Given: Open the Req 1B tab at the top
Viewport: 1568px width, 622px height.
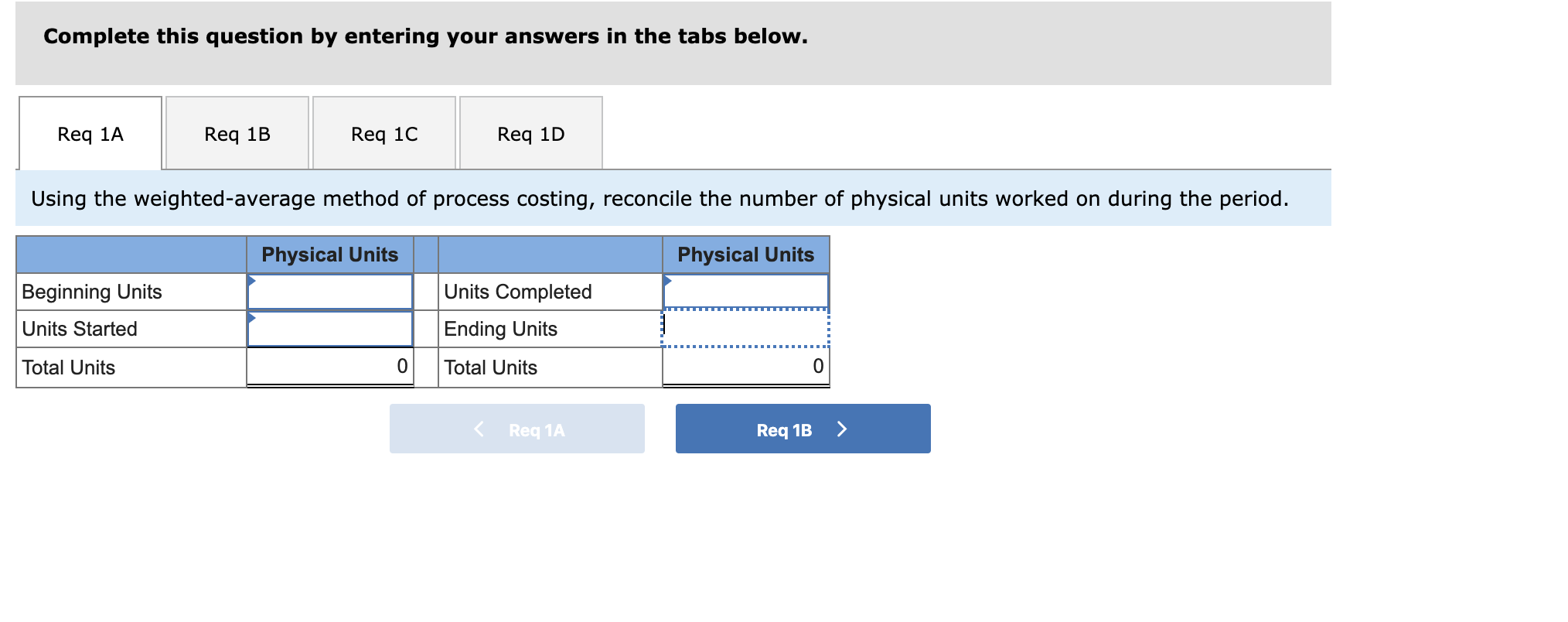Looking at the screenshot, I should tap(237, 133).
